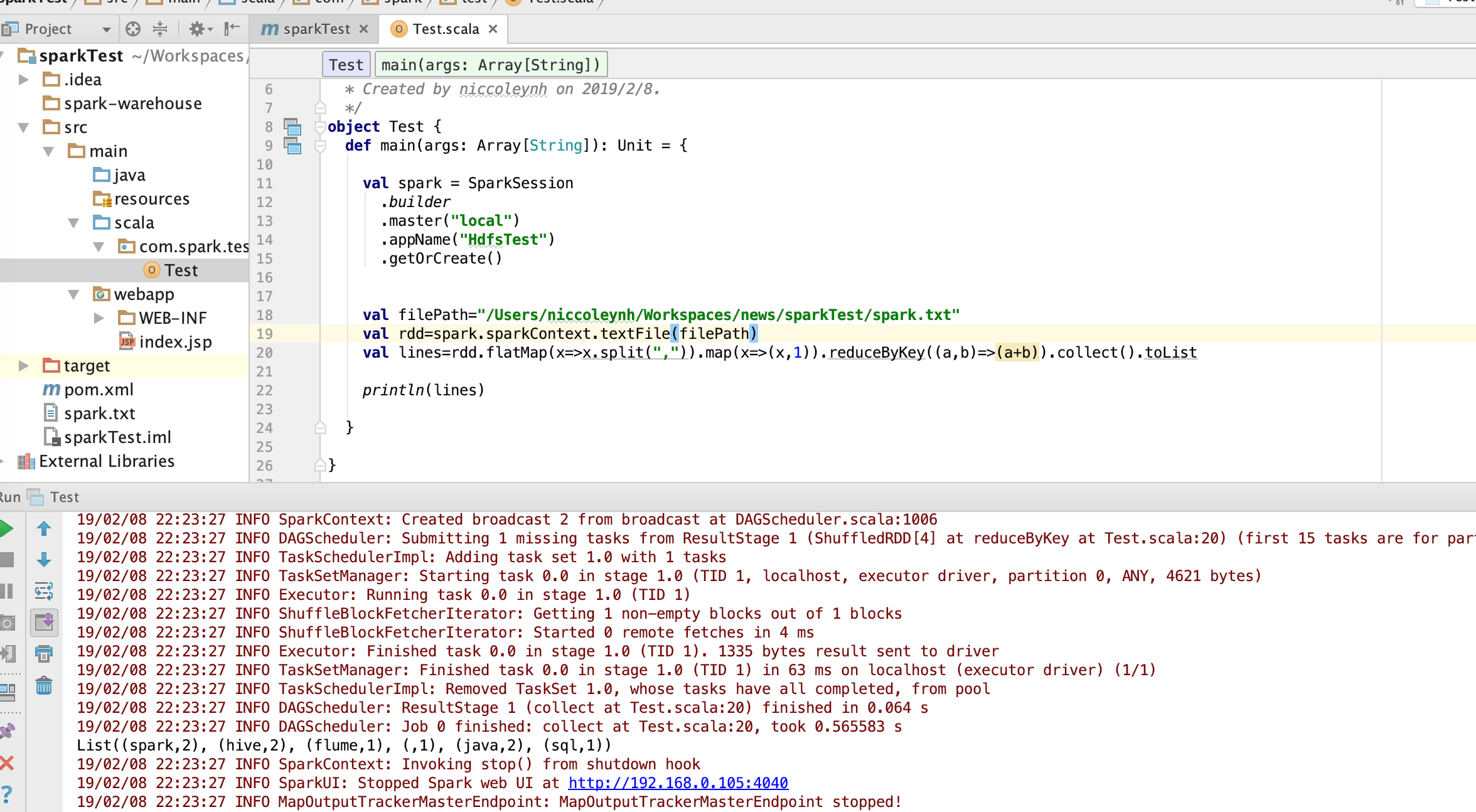Click line number 19 in gutter
Screen dimensions: 1476x812
[264, 334]
